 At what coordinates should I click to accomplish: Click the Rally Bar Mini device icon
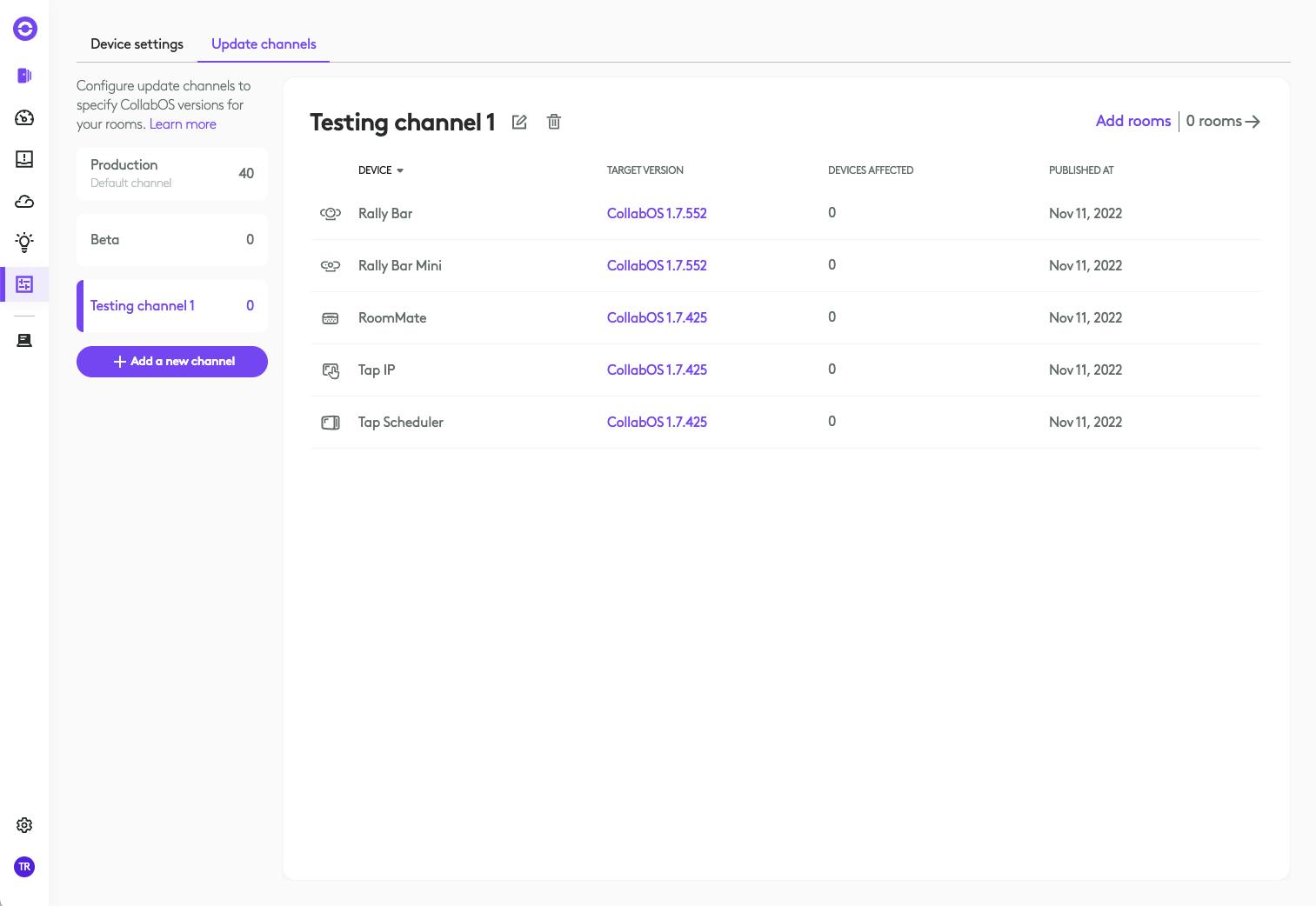pyautogui.click(x=331, y=265)
